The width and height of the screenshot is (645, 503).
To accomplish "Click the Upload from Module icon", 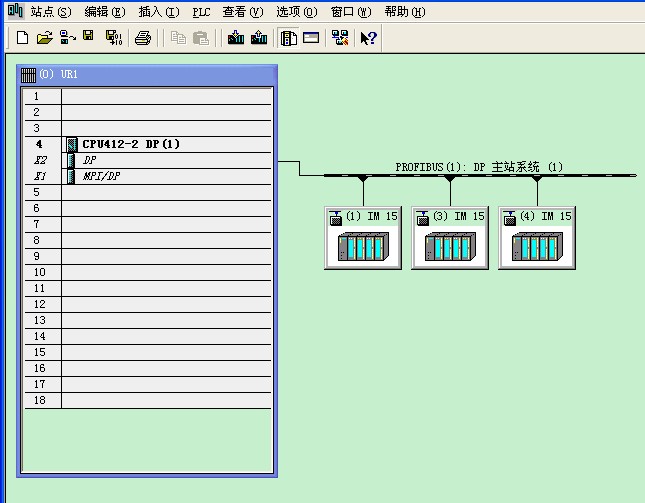I will click(259, 38).
